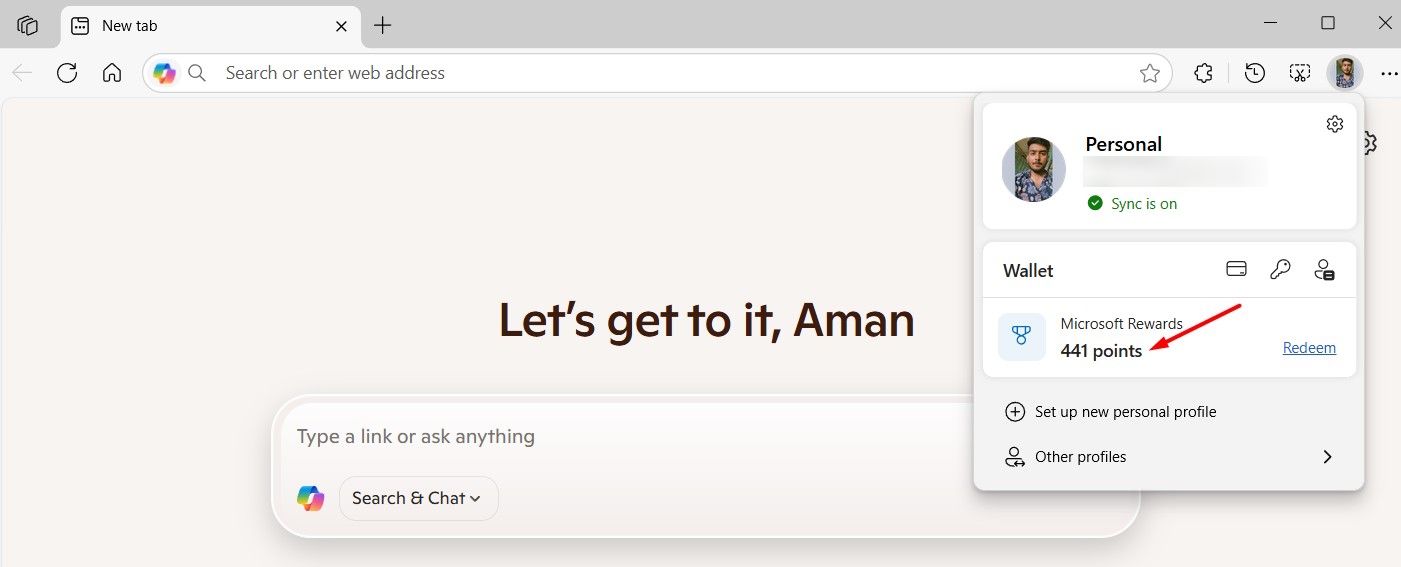Open profile settings gear icon
The width and height of the screenshot is (1401, 567).
click(1335, 124)
